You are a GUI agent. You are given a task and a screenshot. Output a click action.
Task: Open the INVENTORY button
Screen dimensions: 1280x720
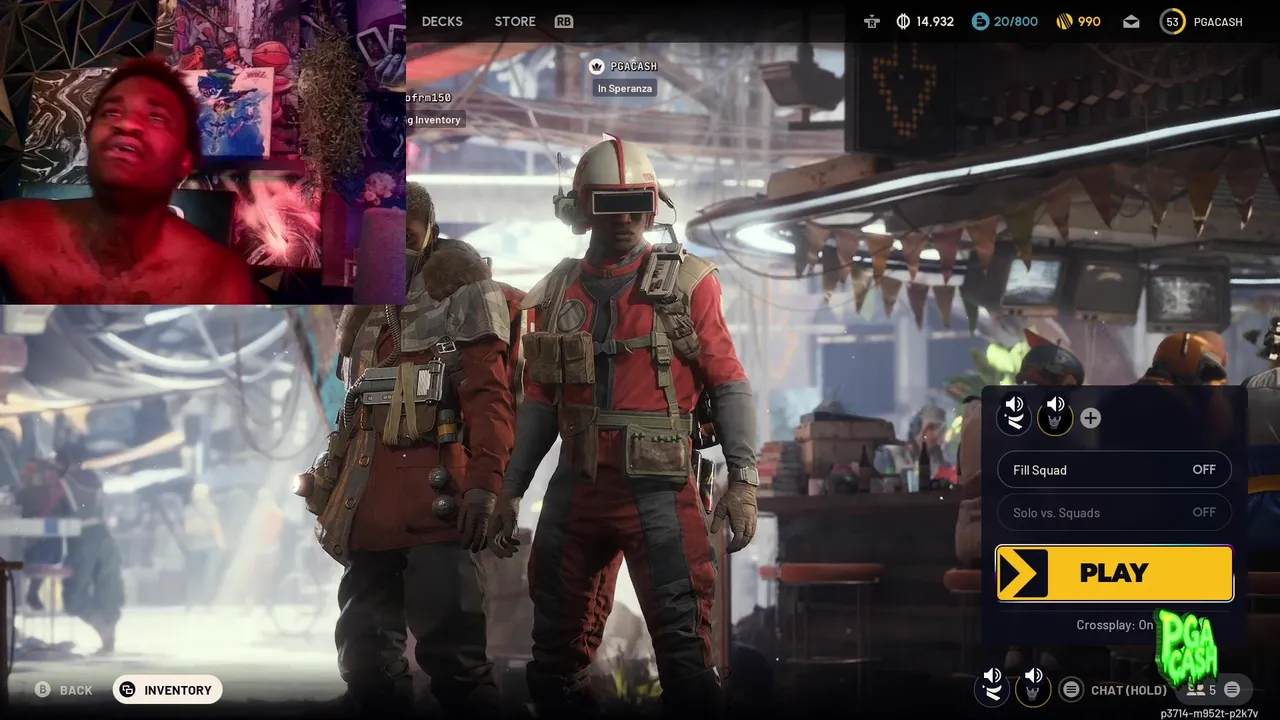(168, 690)
